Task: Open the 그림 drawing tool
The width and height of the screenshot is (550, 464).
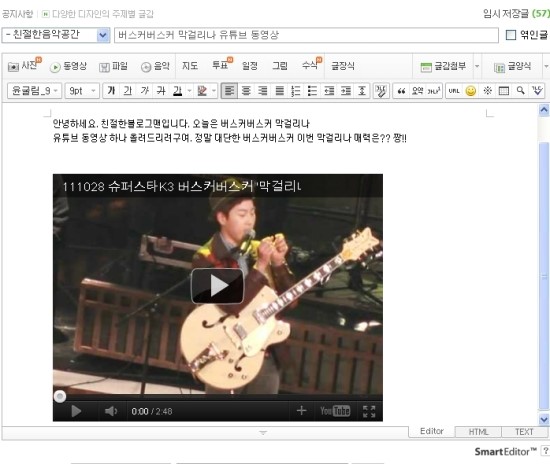Action: click(280, 66)
